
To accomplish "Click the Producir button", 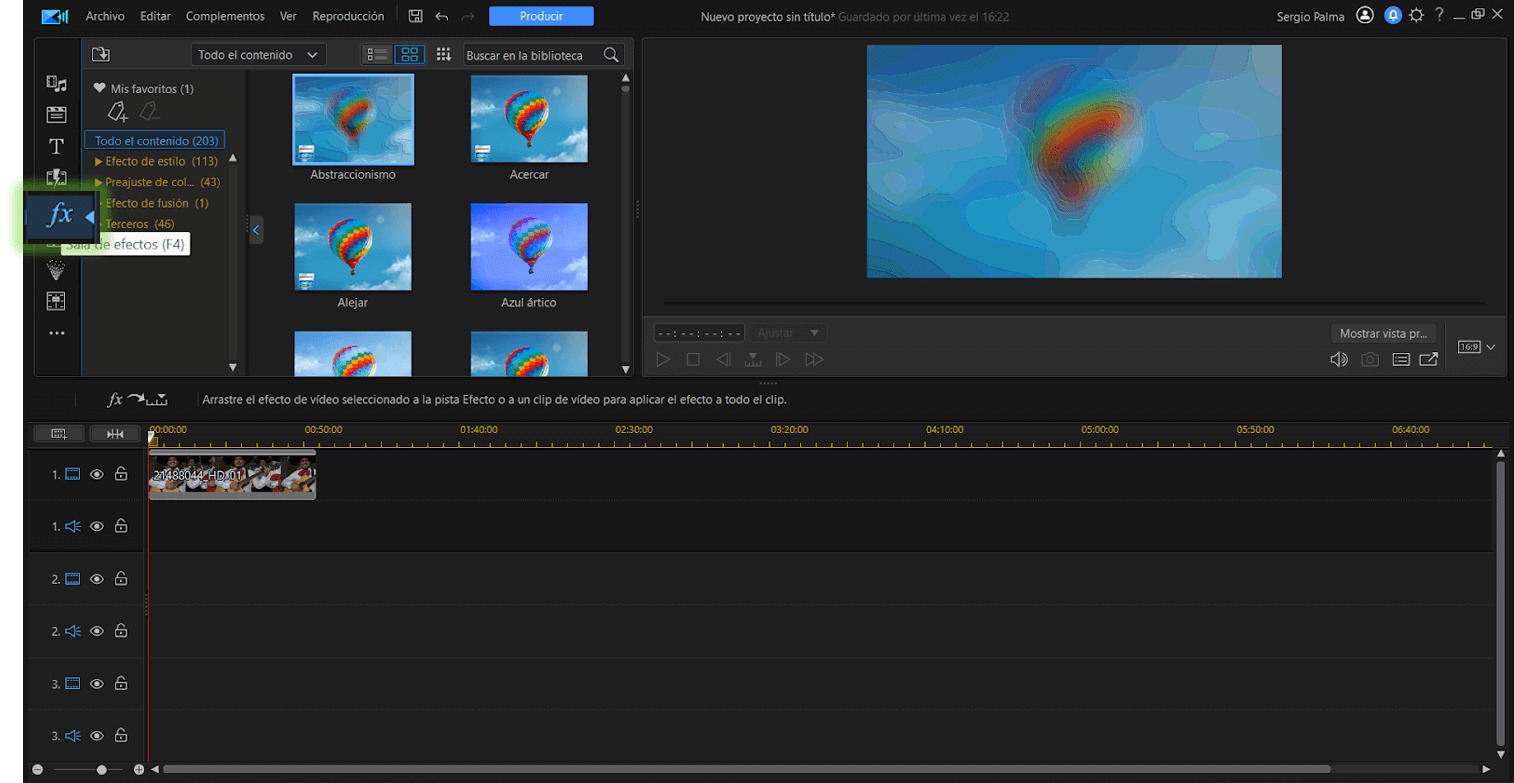I will click(x=541, y=16).
